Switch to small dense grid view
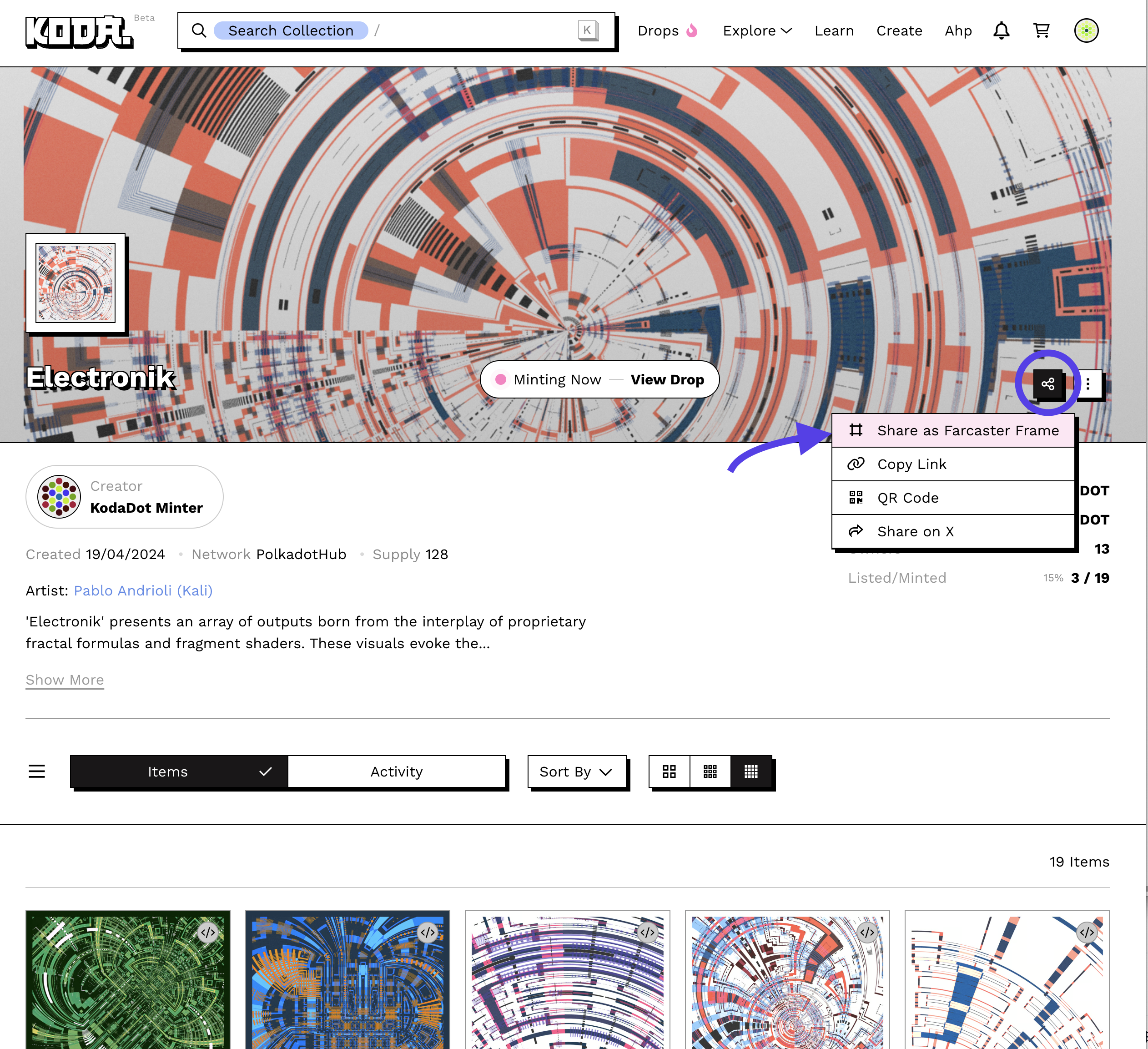The image size is (1148, 1049). [751, 772]
